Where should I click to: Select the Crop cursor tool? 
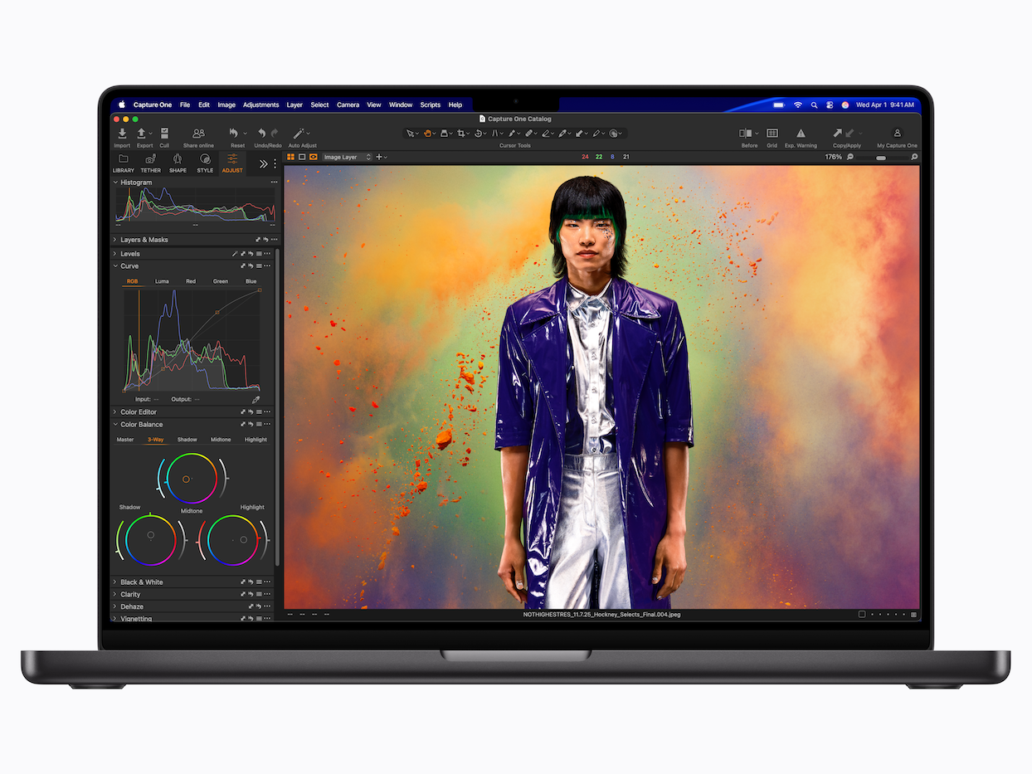(x=461, y=133)
